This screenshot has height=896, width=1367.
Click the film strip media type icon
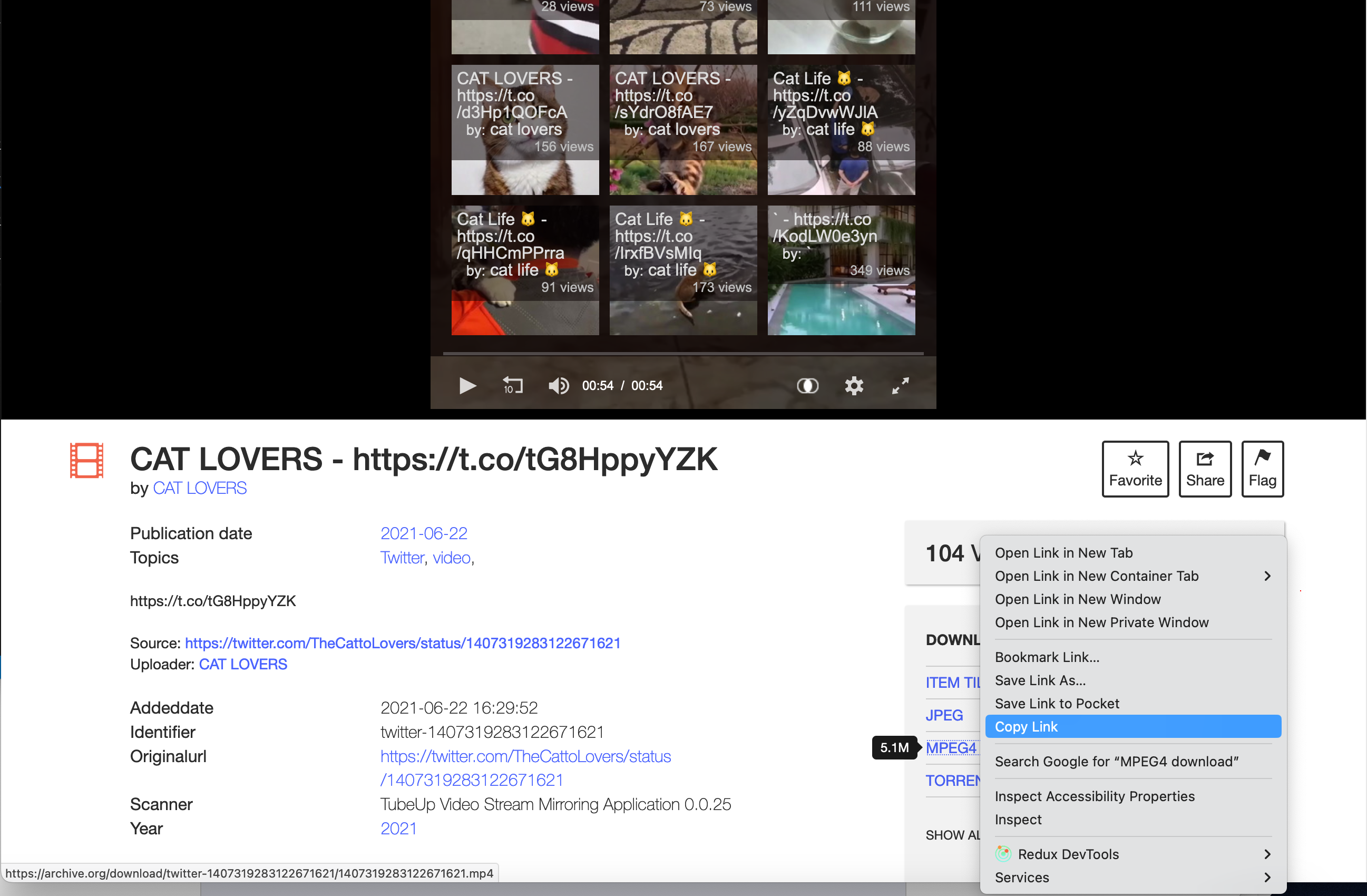pos(87,460)
